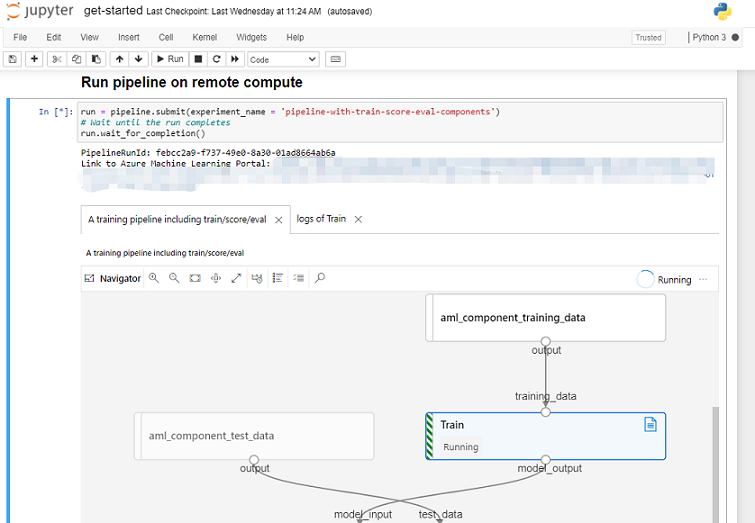Open the Cell menu
Screen dimensions: 755x523
click(166, 38)
